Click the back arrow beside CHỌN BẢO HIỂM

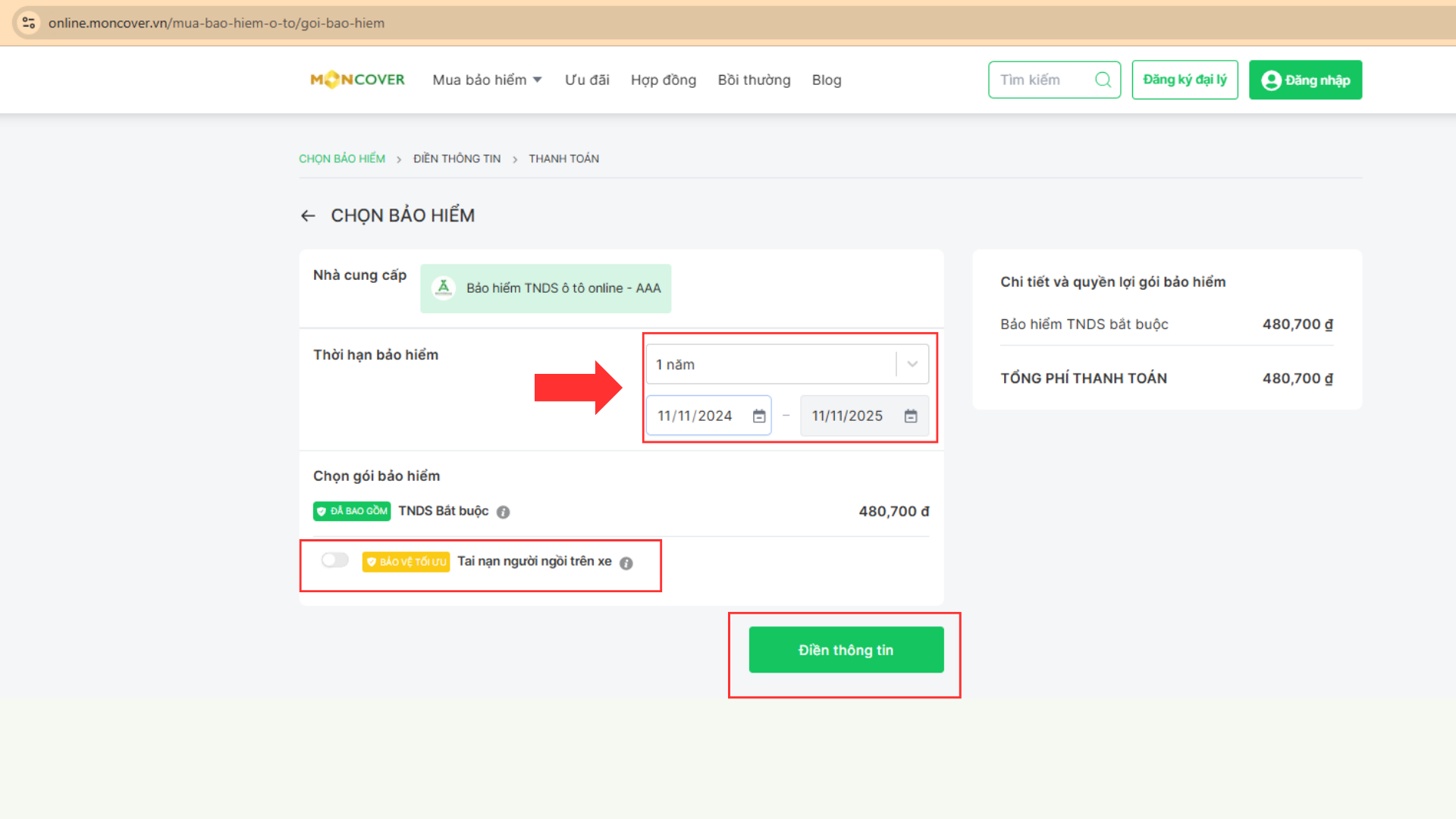tap(308, 216)
